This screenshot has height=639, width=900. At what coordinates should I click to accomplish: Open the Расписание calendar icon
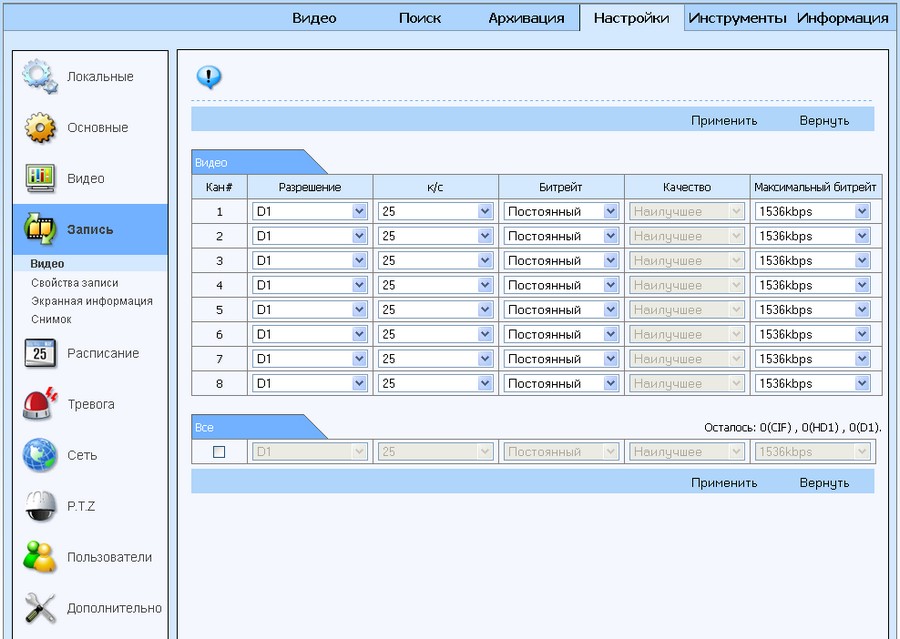point(40,353)
